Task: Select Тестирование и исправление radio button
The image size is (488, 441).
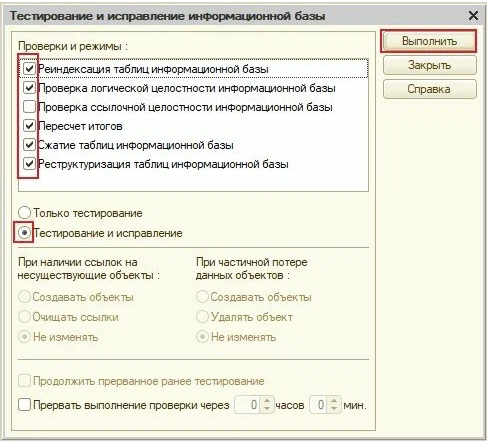Action: (x=24, y=233)
